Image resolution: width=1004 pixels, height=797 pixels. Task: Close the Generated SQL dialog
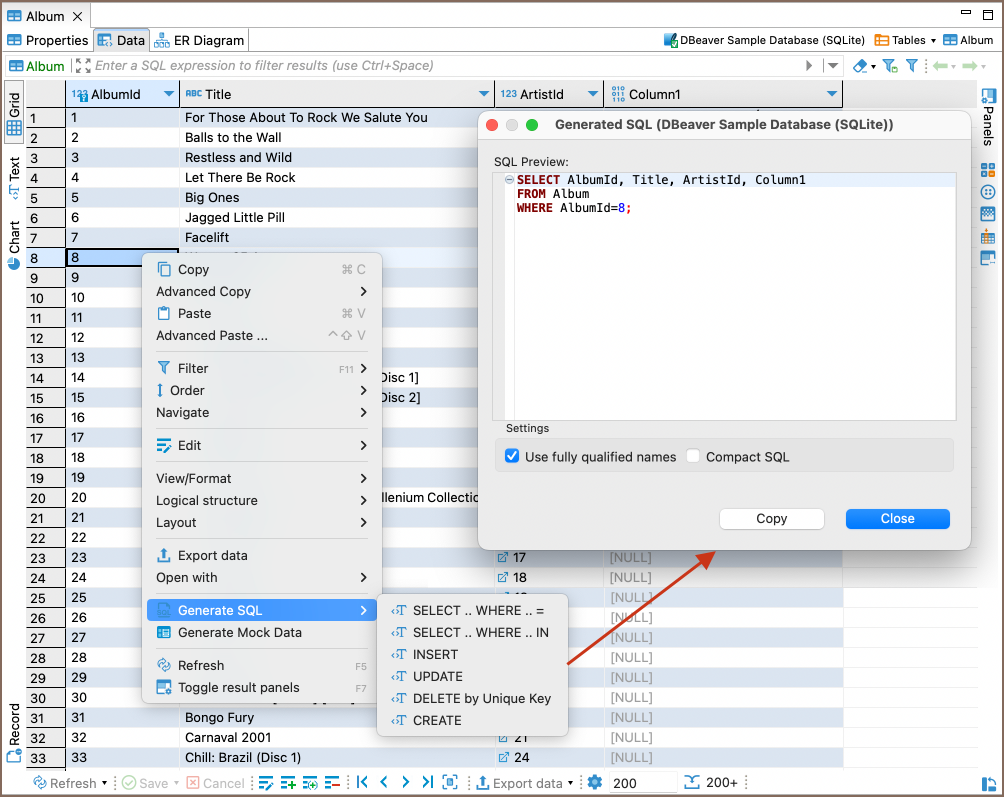coord(897,519)
